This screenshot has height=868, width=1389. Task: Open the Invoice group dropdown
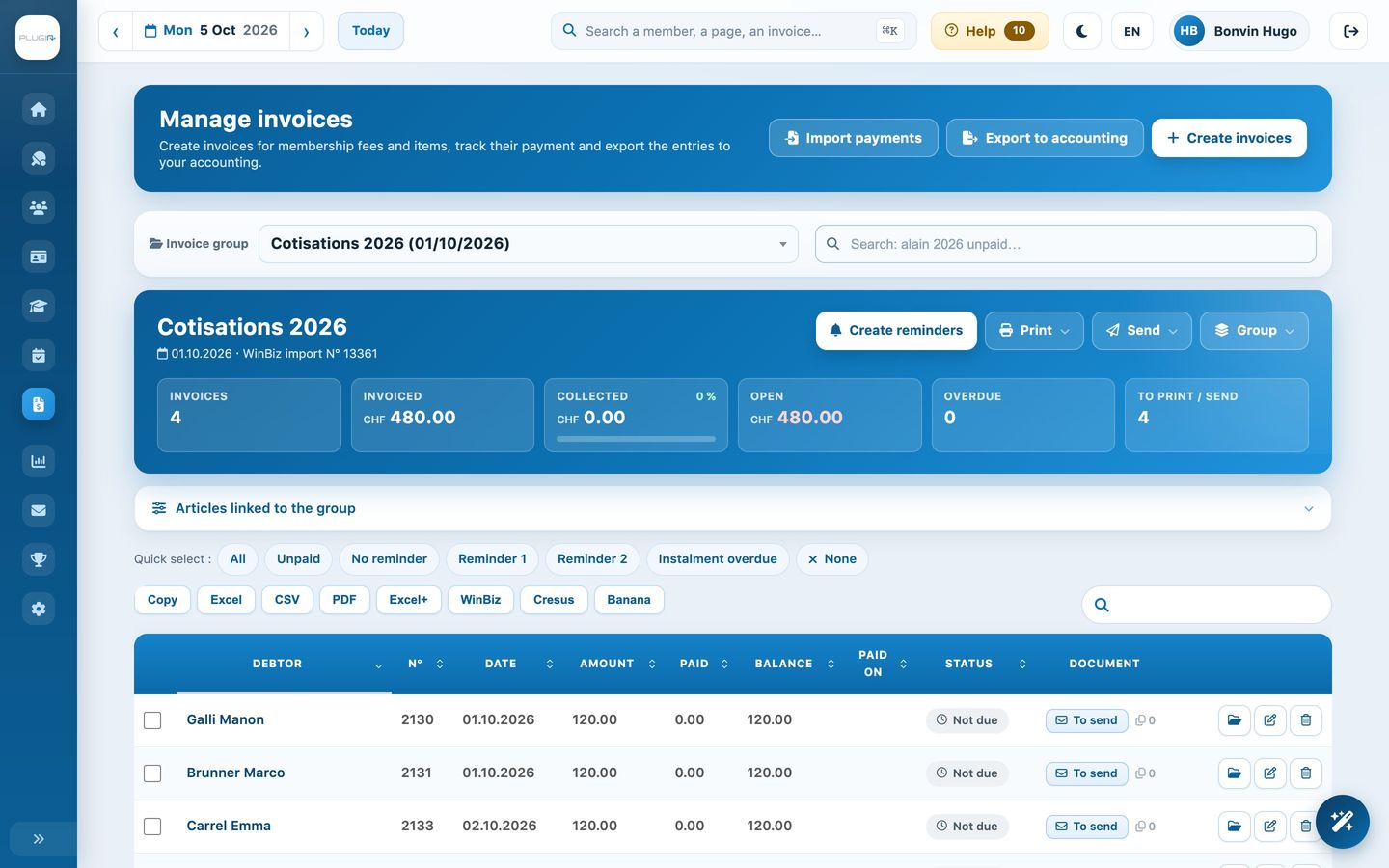(x=529, y=244)
